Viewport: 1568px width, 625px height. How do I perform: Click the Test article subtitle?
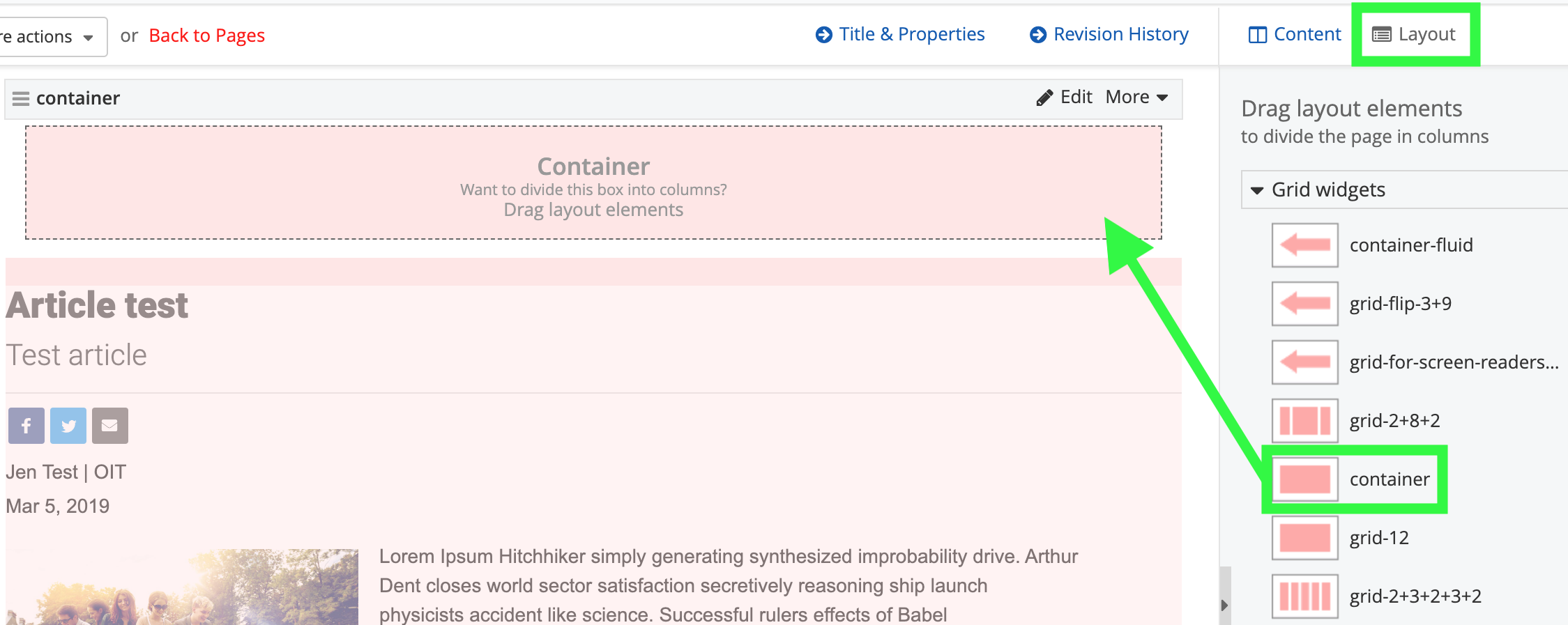click(77, 355)
